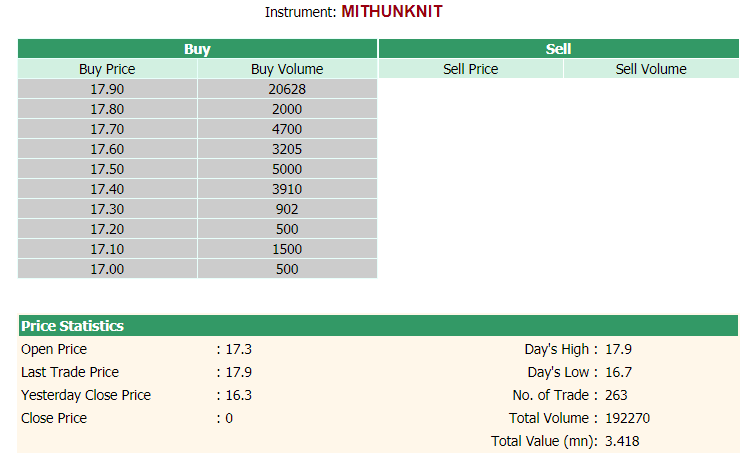Click the Buy Volume column header

click(287, 69)
